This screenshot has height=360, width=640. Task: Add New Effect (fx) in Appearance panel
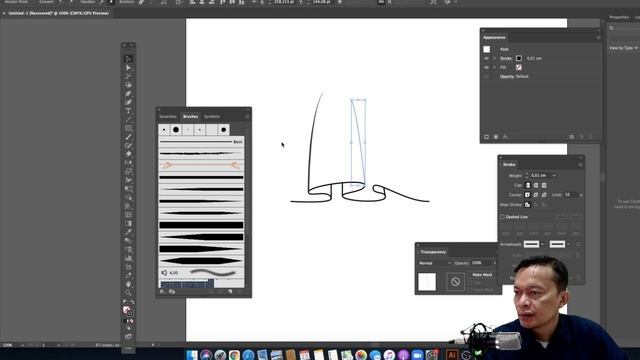505,137
